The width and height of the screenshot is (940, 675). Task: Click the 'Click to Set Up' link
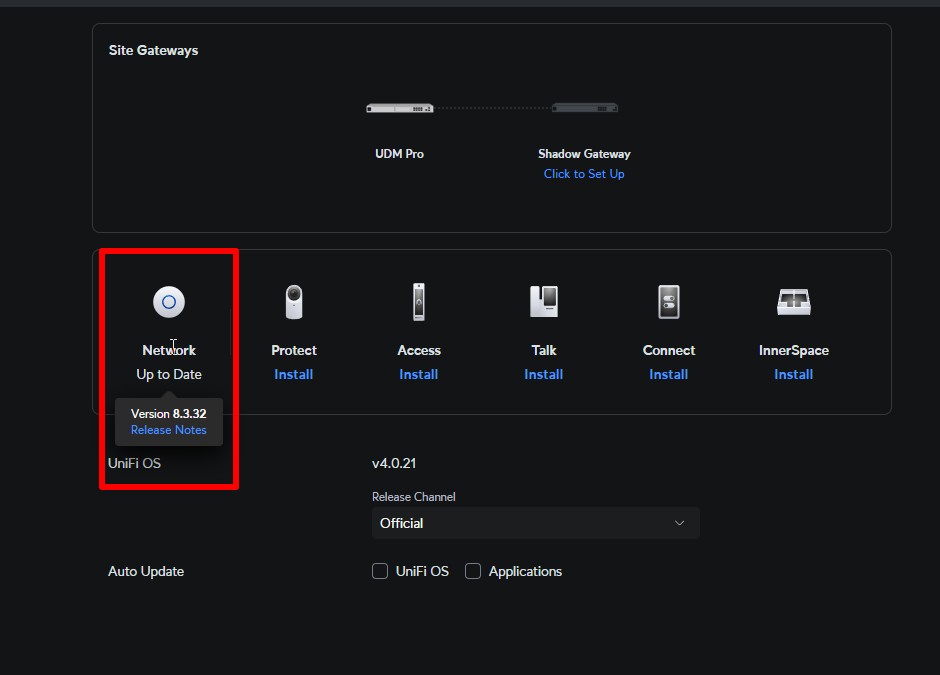coord(584,174)
